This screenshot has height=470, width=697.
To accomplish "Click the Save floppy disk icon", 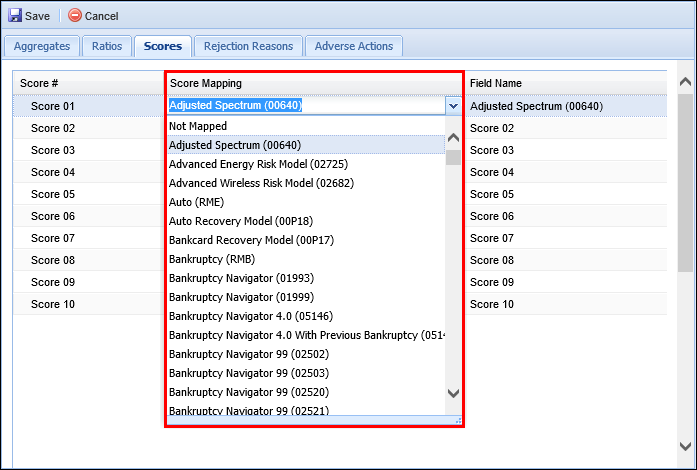I will 15,16.
